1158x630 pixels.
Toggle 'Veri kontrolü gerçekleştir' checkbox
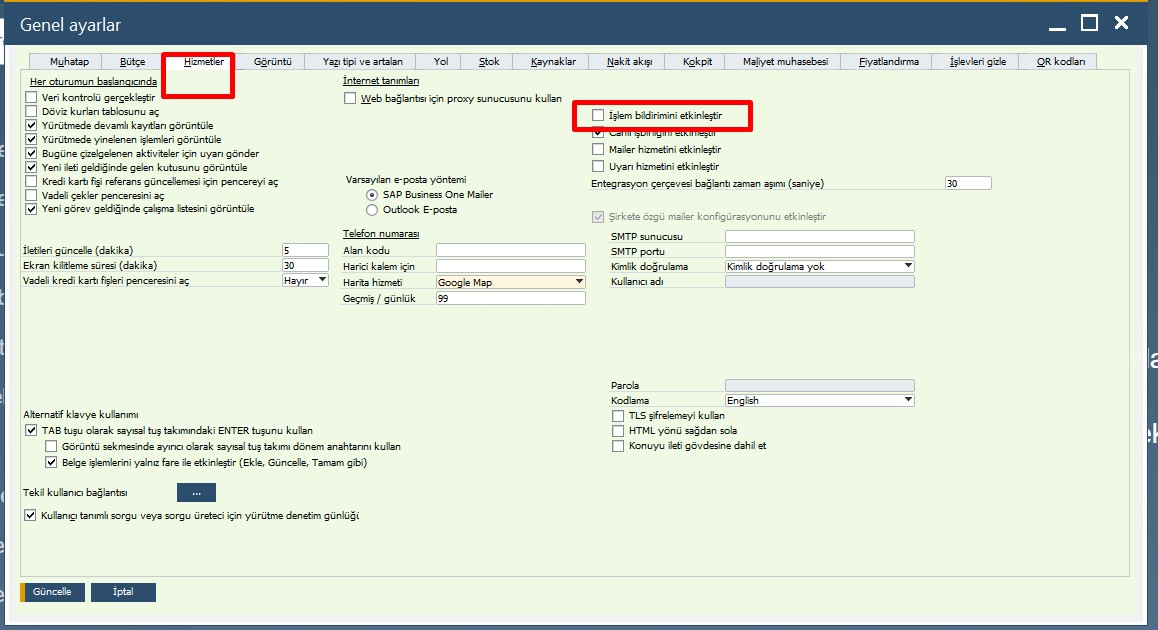[x=31, y=98]
